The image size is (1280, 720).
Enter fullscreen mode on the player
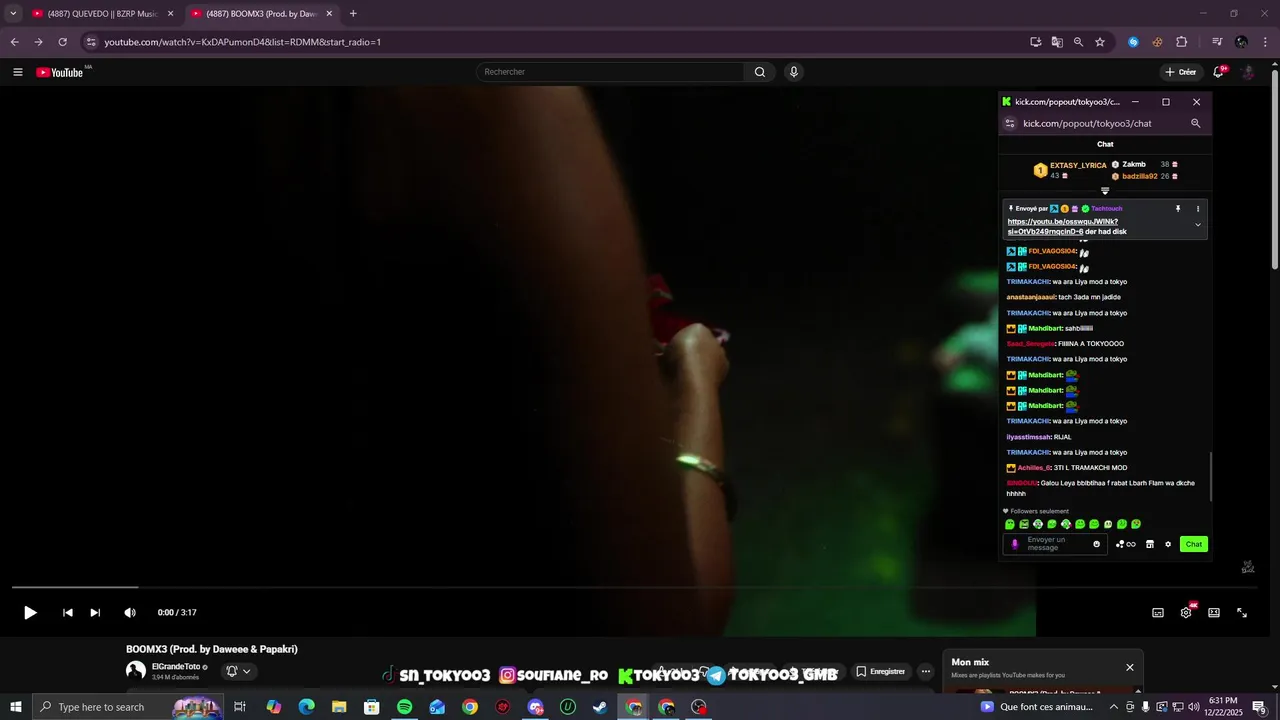(x=1242, y=613)
